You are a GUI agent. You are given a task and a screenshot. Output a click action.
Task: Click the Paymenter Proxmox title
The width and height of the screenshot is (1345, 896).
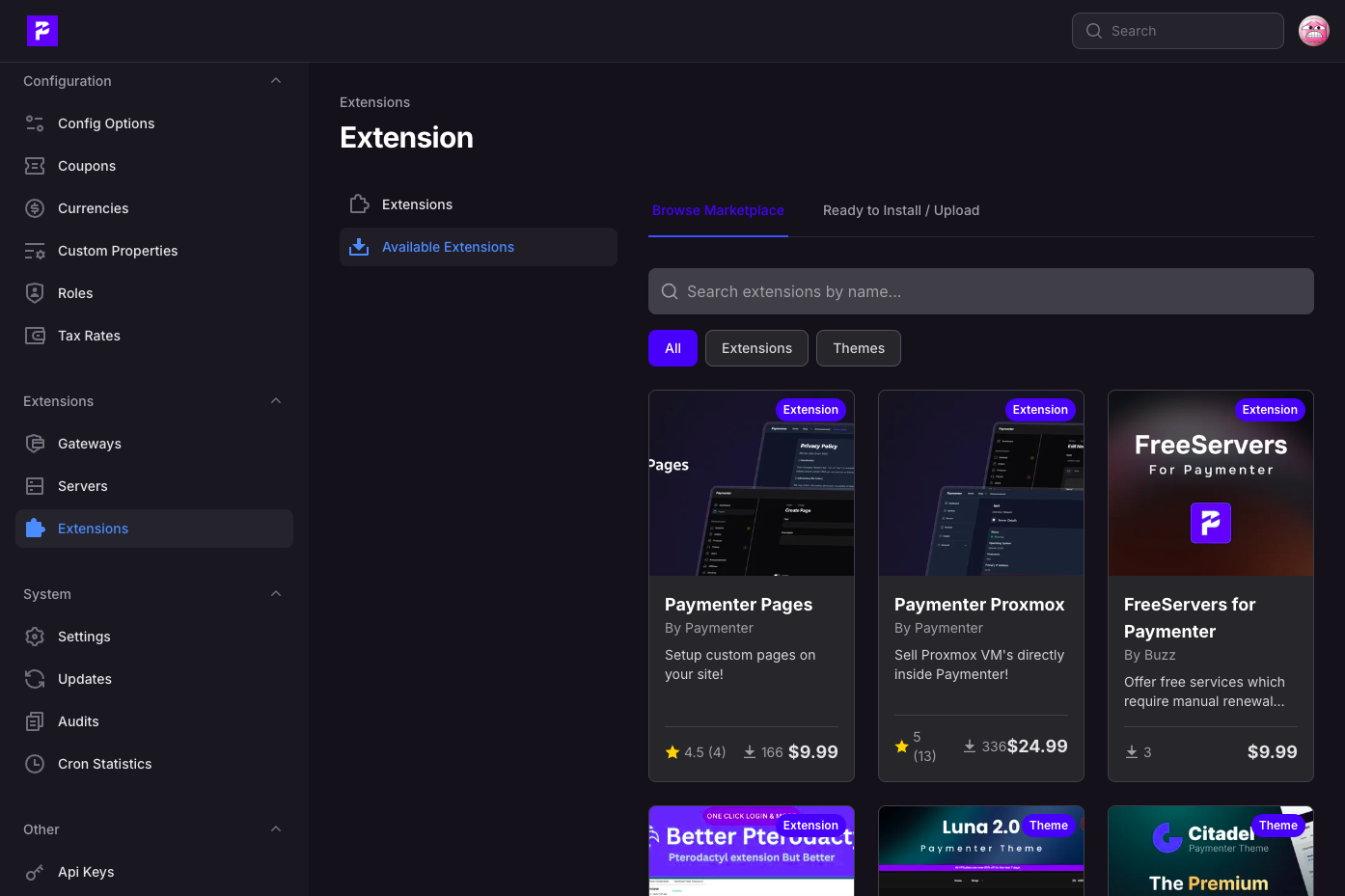[x=979, y=605]
